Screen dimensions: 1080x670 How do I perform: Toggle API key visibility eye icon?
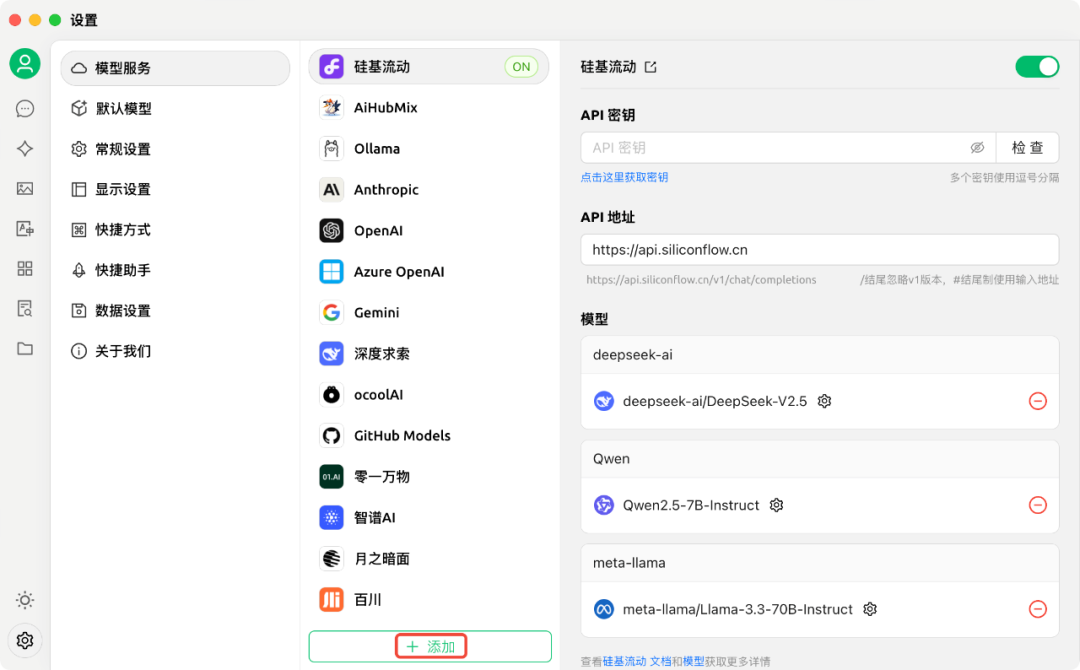[977, 148]
